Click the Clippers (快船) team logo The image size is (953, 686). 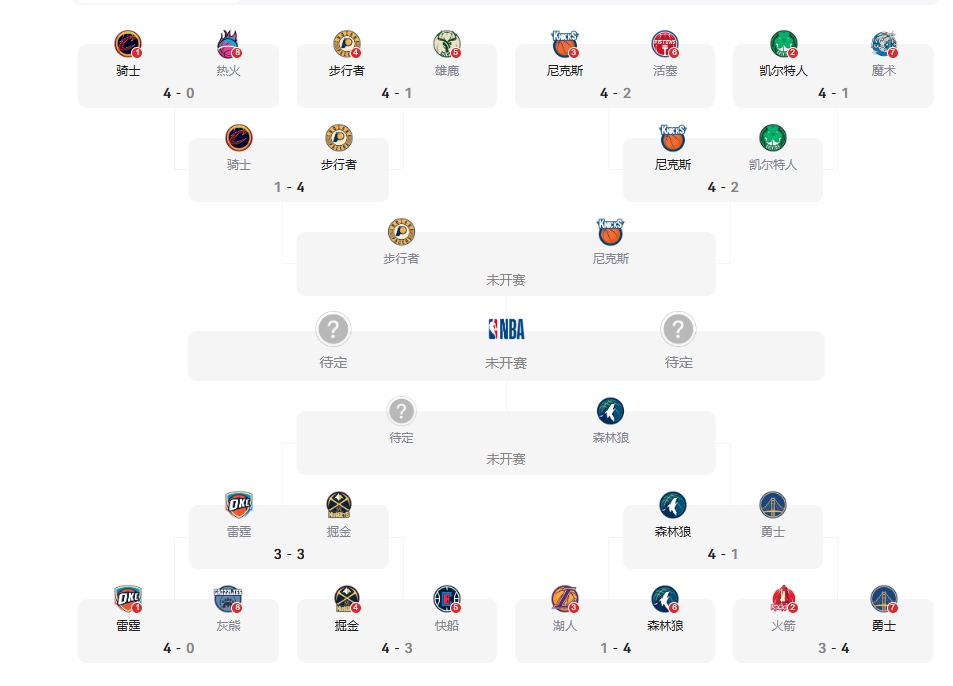click(447, 600)
